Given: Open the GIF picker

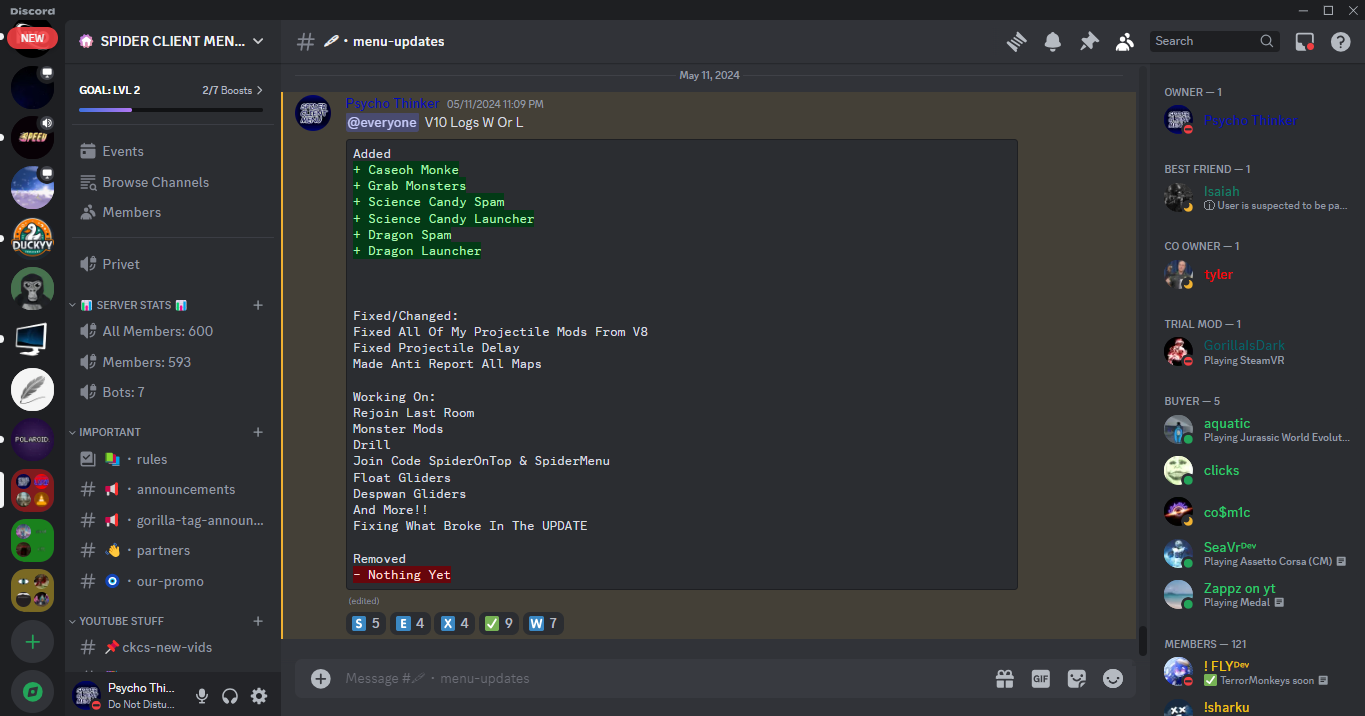Looking at the screenshot, I should 1041,678.
